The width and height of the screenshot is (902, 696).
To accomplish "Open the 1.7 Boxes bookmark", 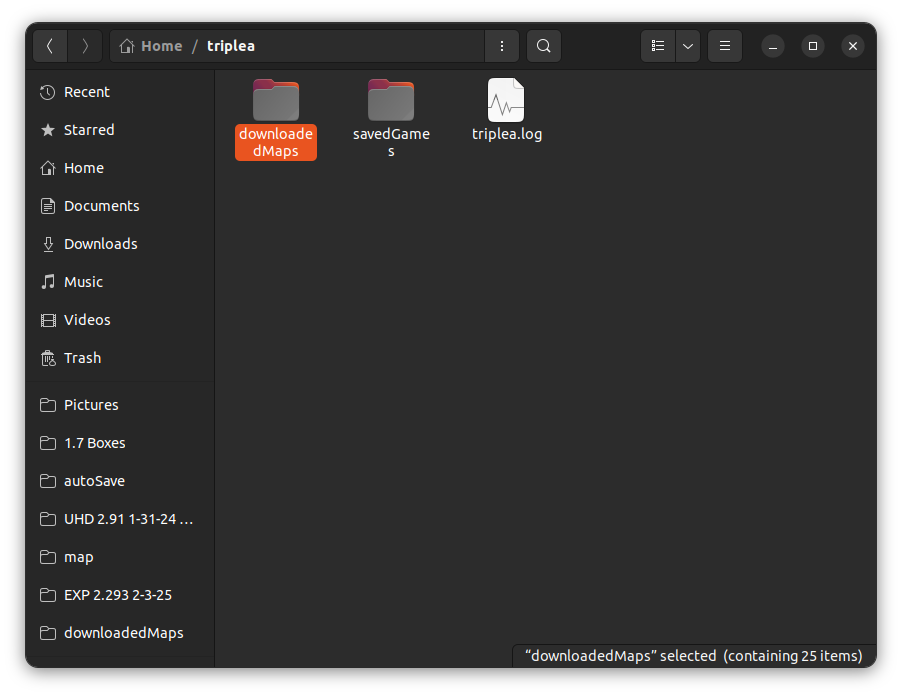I will (x=120, y=443).
